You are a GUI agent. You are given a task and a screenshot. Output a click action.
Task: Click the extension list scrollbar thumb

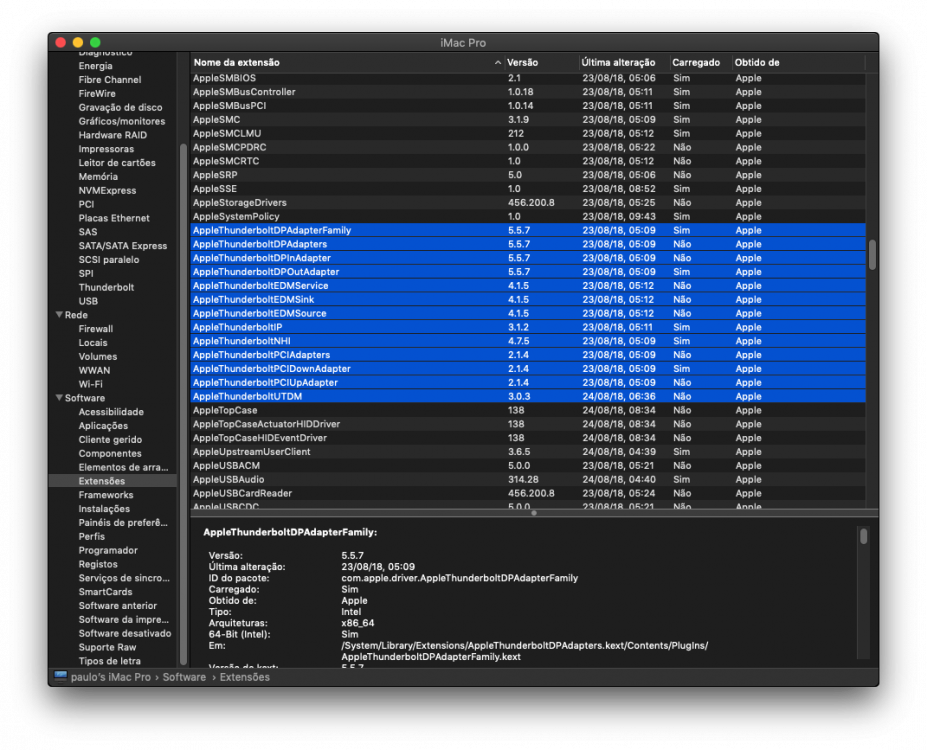[872, 255]
